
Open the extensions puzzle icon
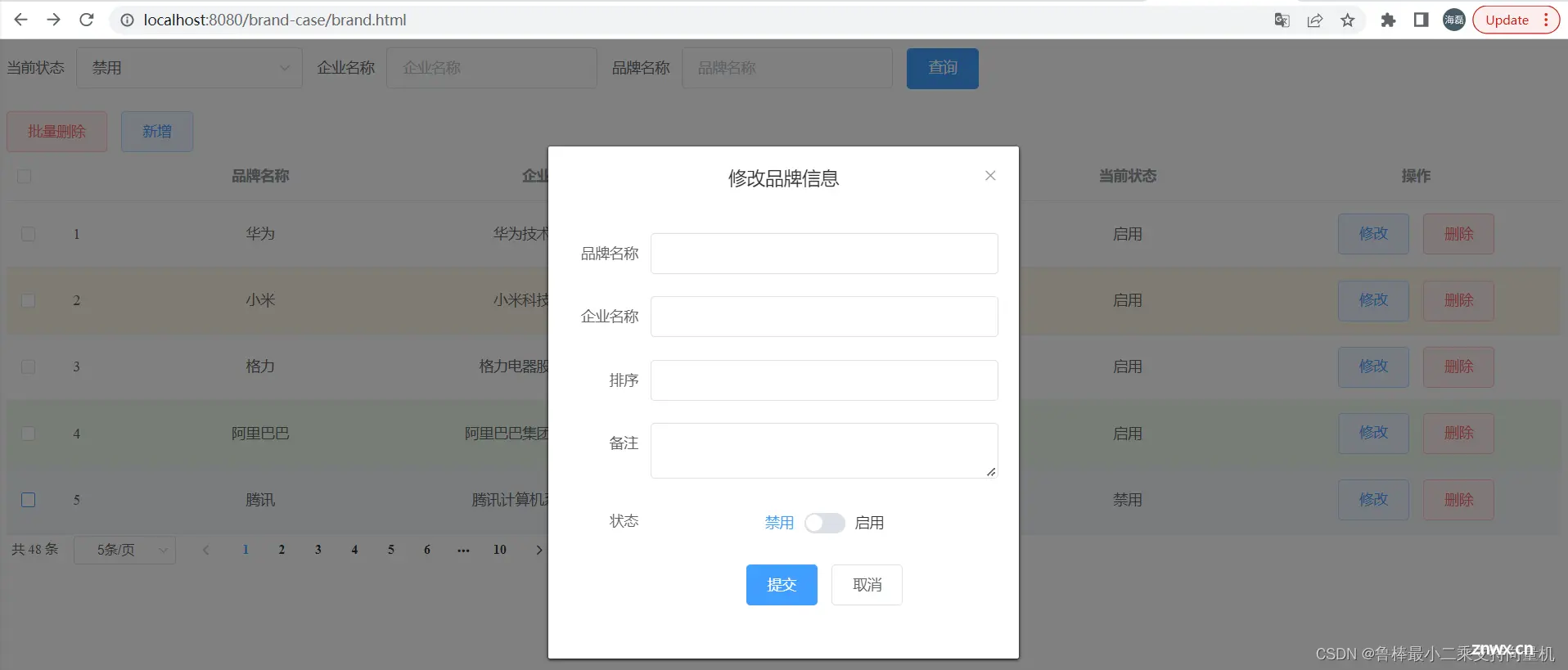[1388, 20]
